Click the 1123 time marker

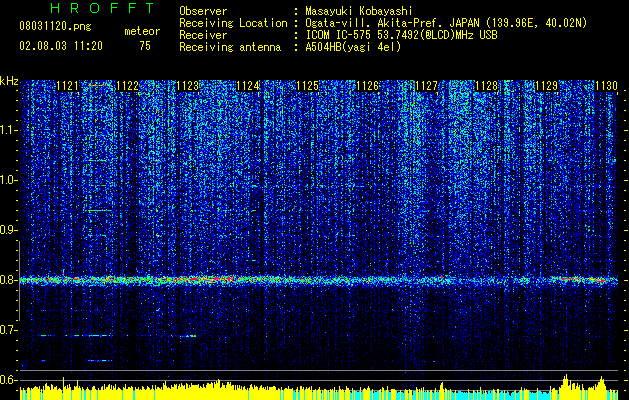187,85
